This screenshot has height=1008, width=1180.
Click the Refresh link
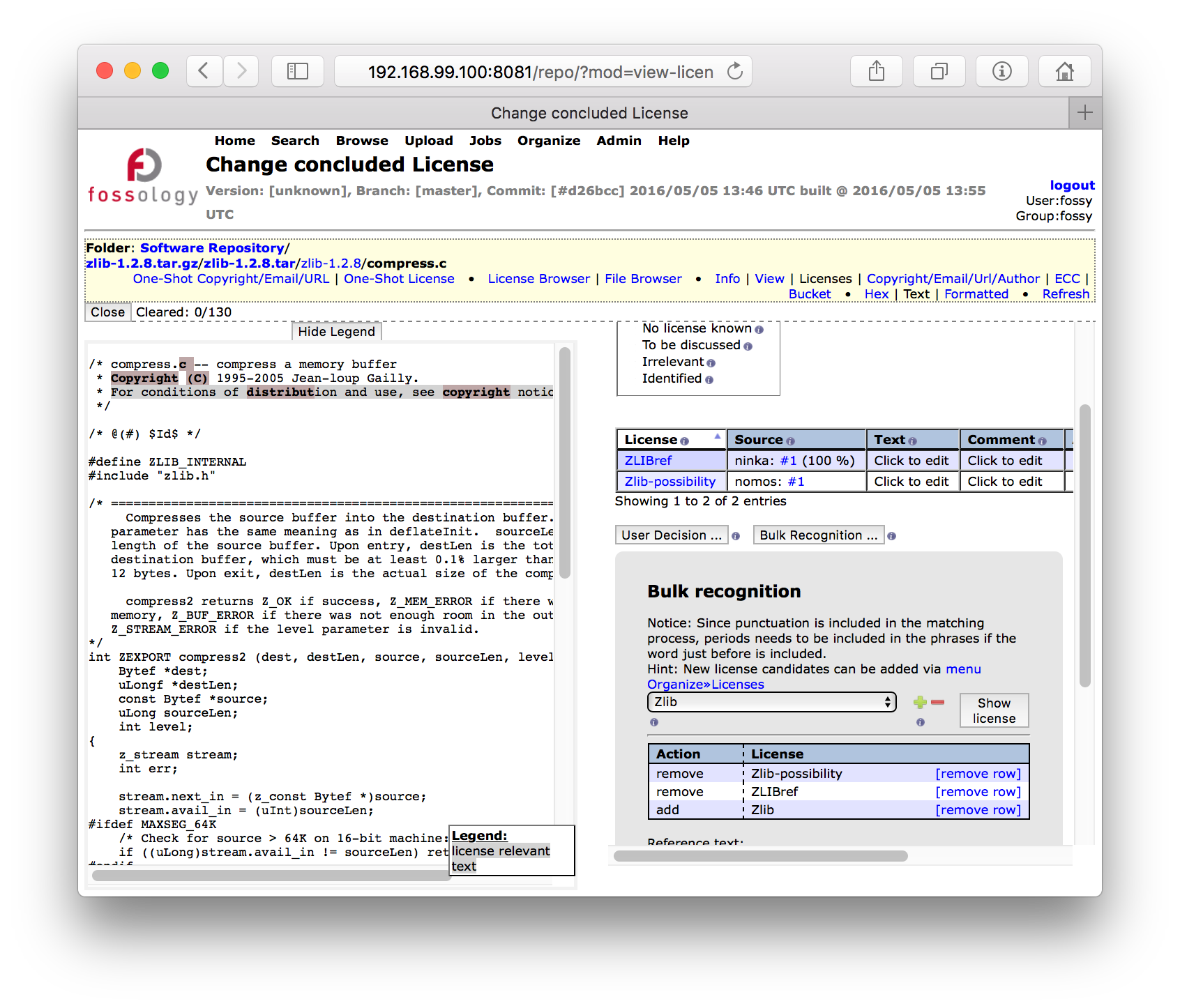click(1066, 294)
